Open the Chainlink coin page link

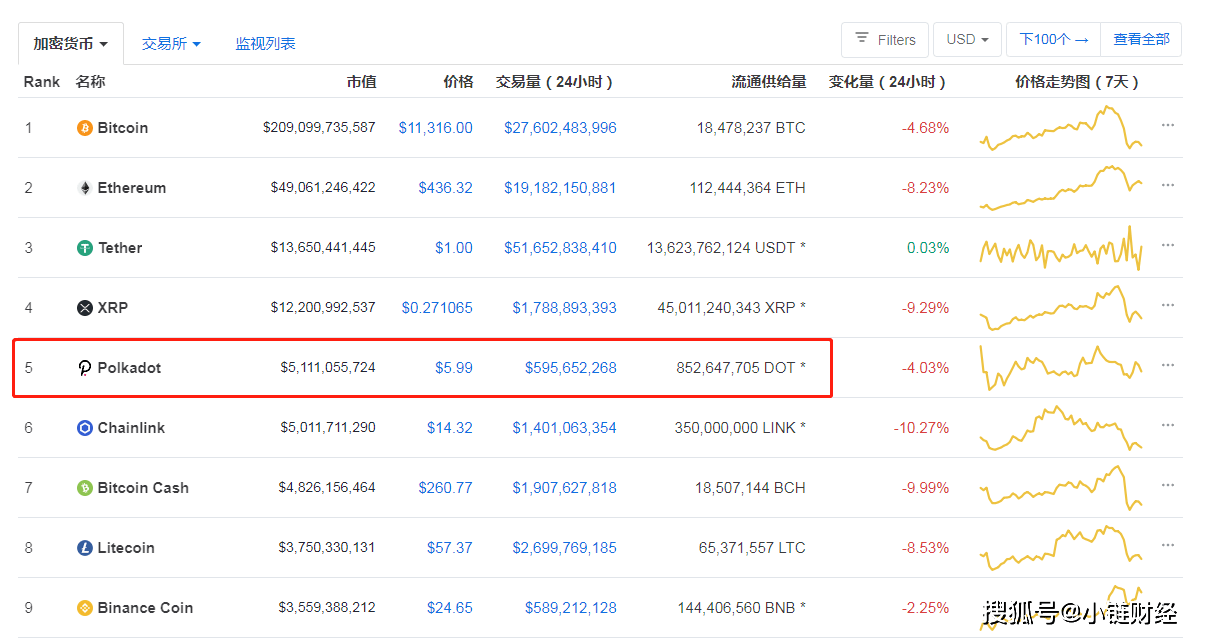(x=131, y=428)
